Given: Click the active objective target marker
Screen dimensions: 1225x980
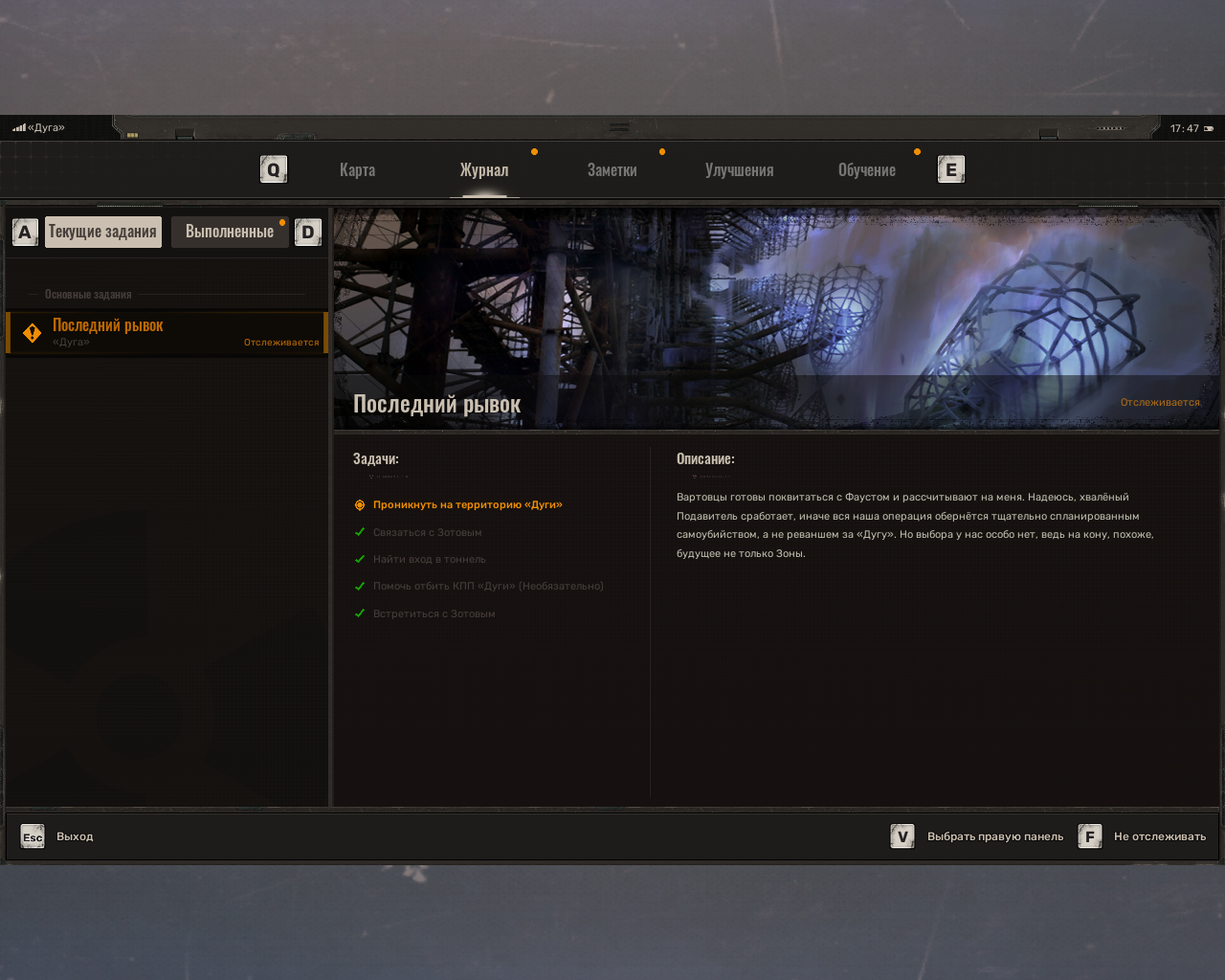Looking at the screenshot, I should tap(360, 505).
